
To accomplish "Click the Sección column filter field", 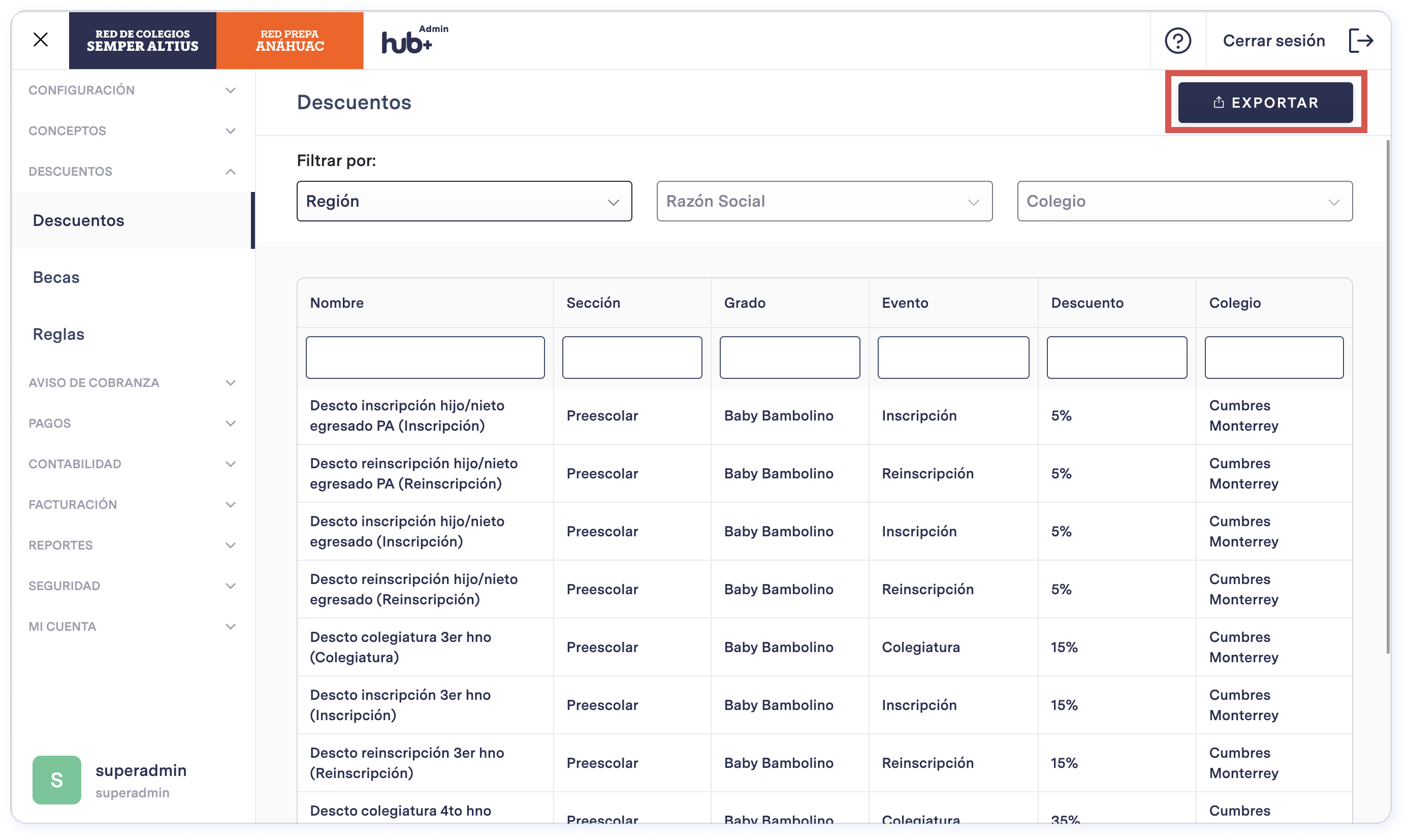I will [632, 357].
